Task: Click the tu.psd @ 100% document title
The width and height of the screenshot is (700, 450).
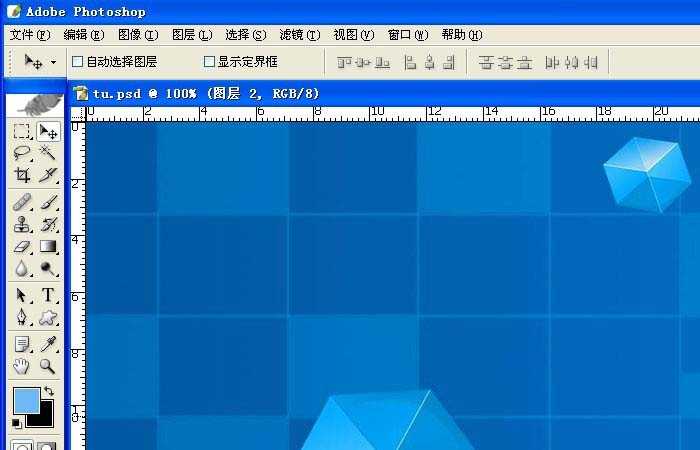Action: point(207,94)
